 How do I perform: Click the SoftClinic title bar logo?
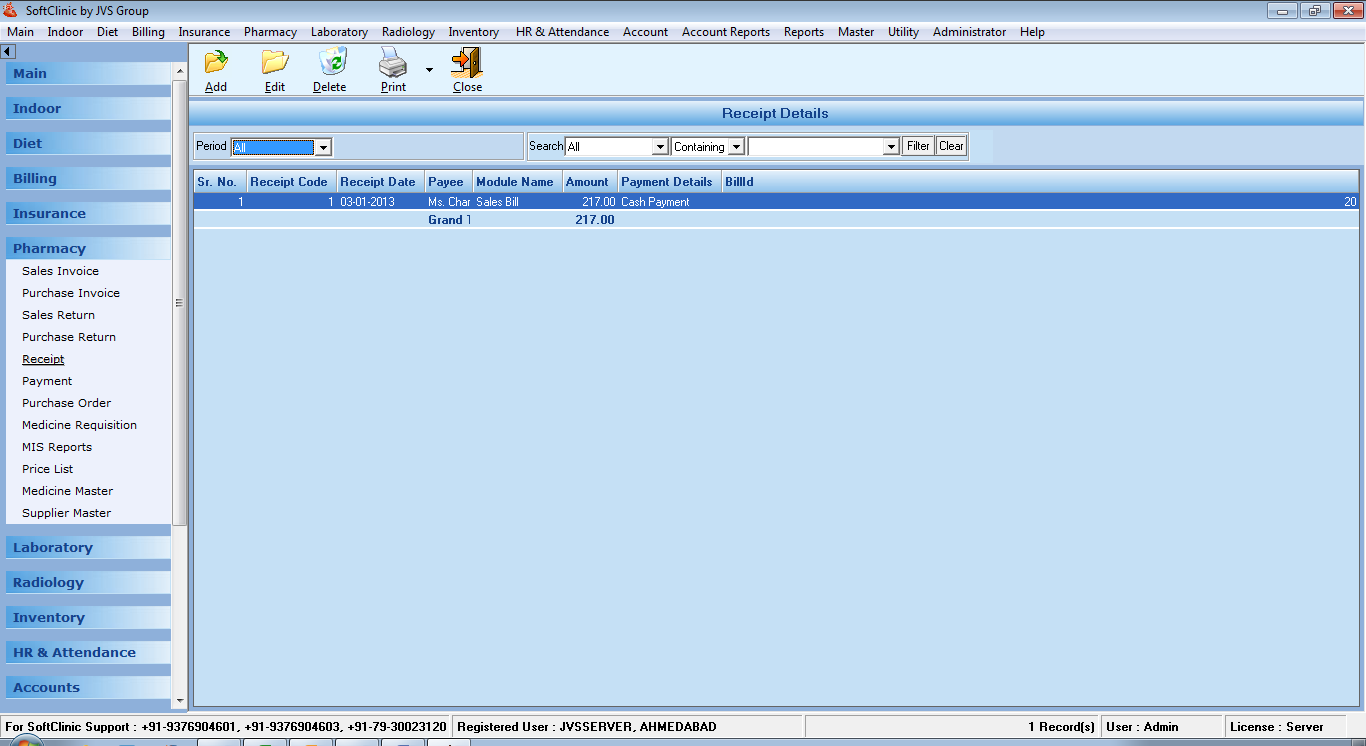(11, 11)
